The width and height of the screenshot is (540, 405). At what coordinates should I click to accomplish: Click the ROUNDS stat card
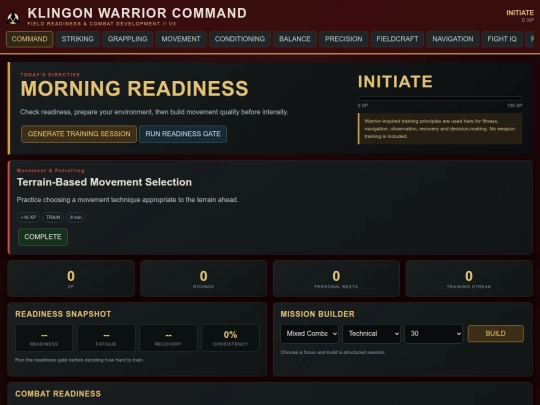click(x=204, y=279)
